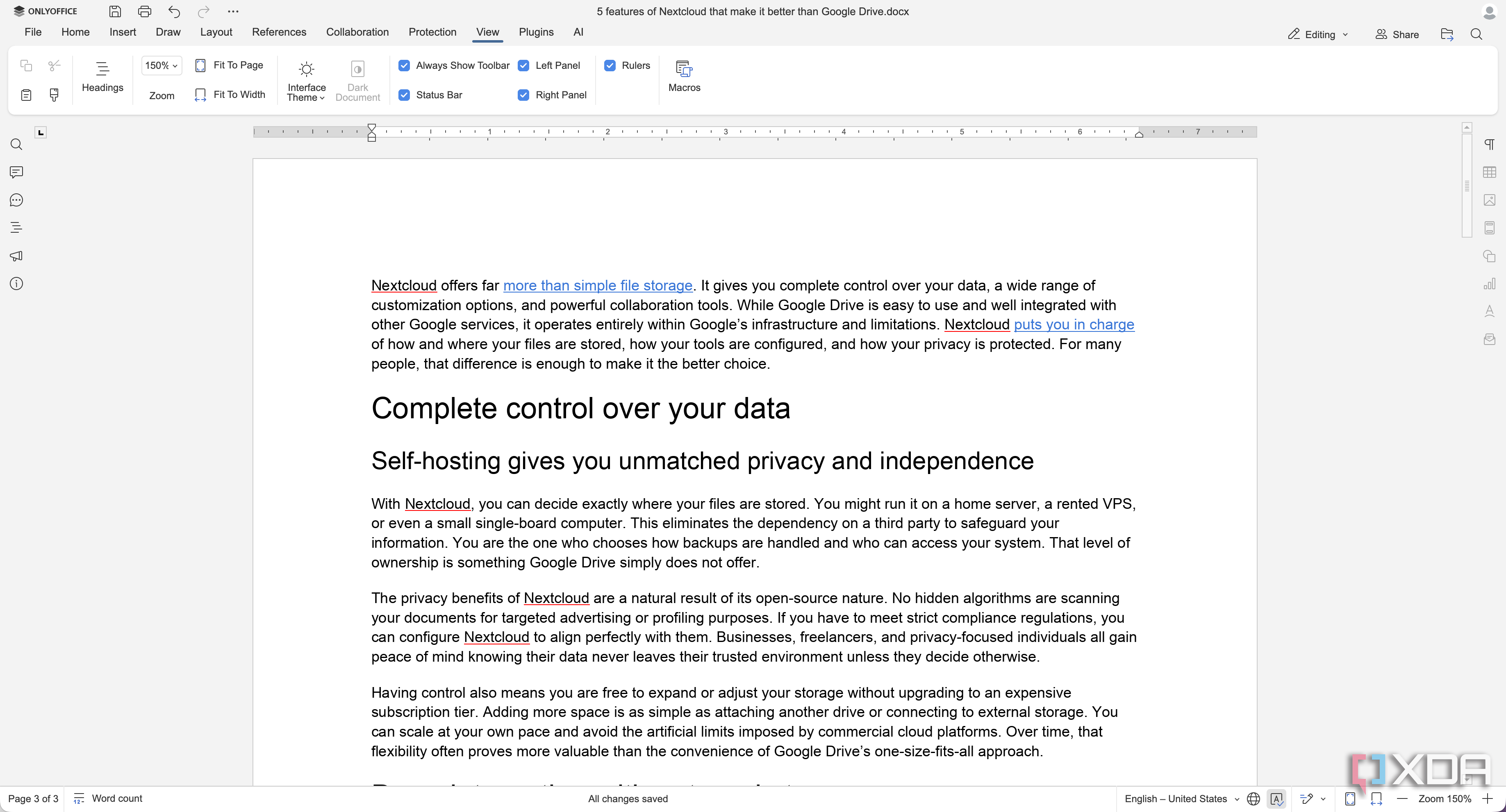Expand the Interface Theme menu
This screenshot has width=1506, height=812.
pos(306,82)
